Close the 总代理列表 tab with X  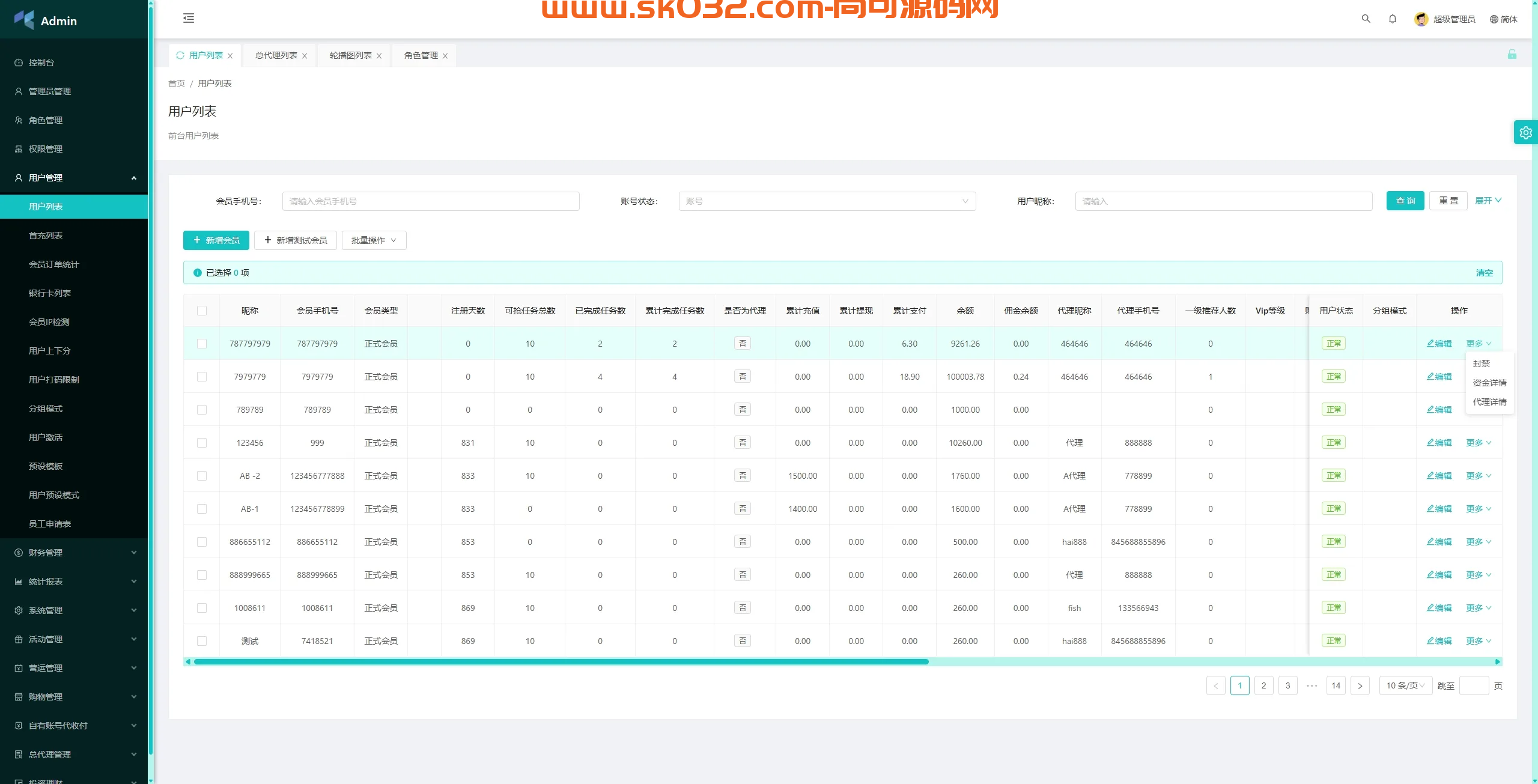pyautogui.click(x=305, y=56)
